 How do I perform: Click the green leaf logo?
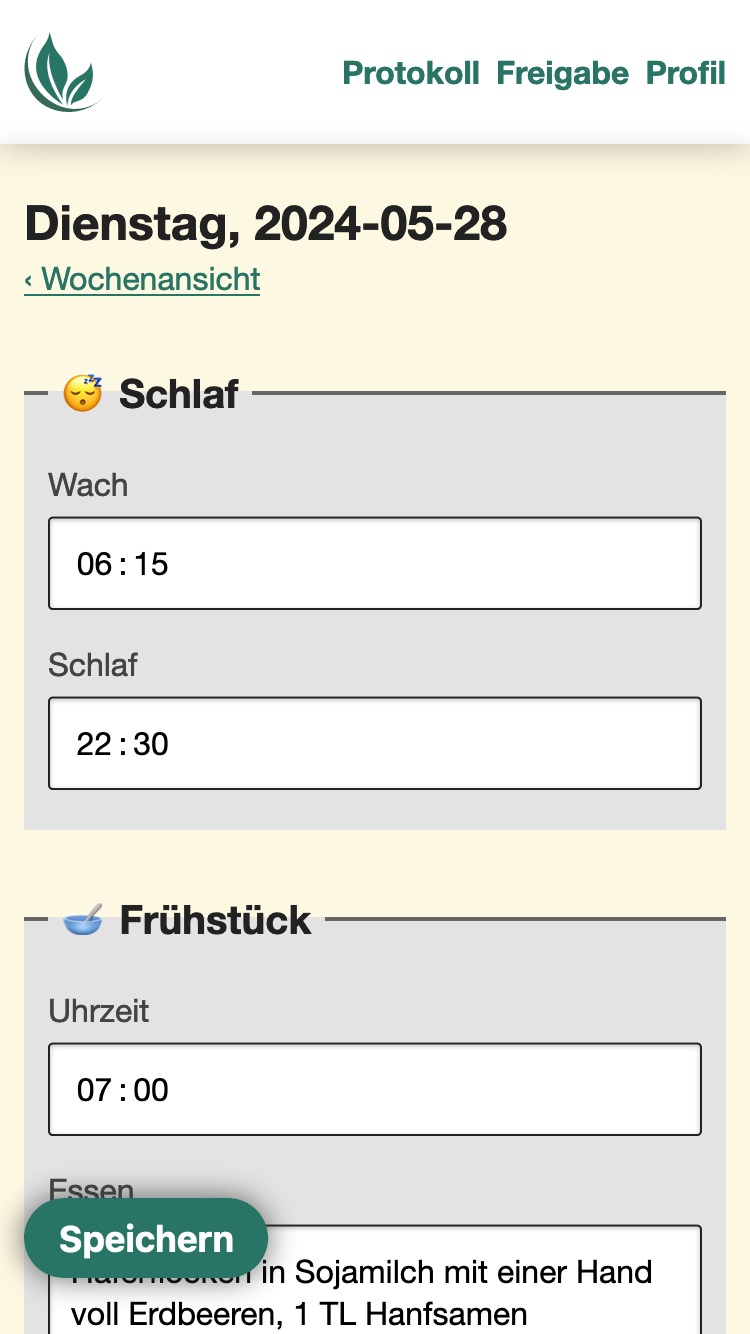click(x=63, y=72)
